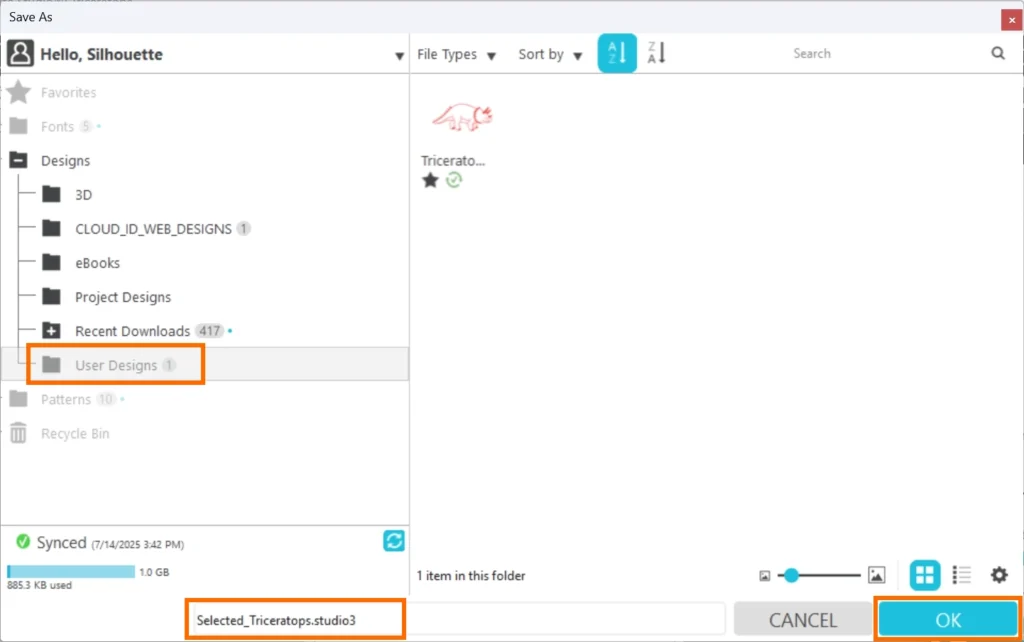Click the CANCEL button
This screenshot has height=642, width=1024.
[802, 620]
